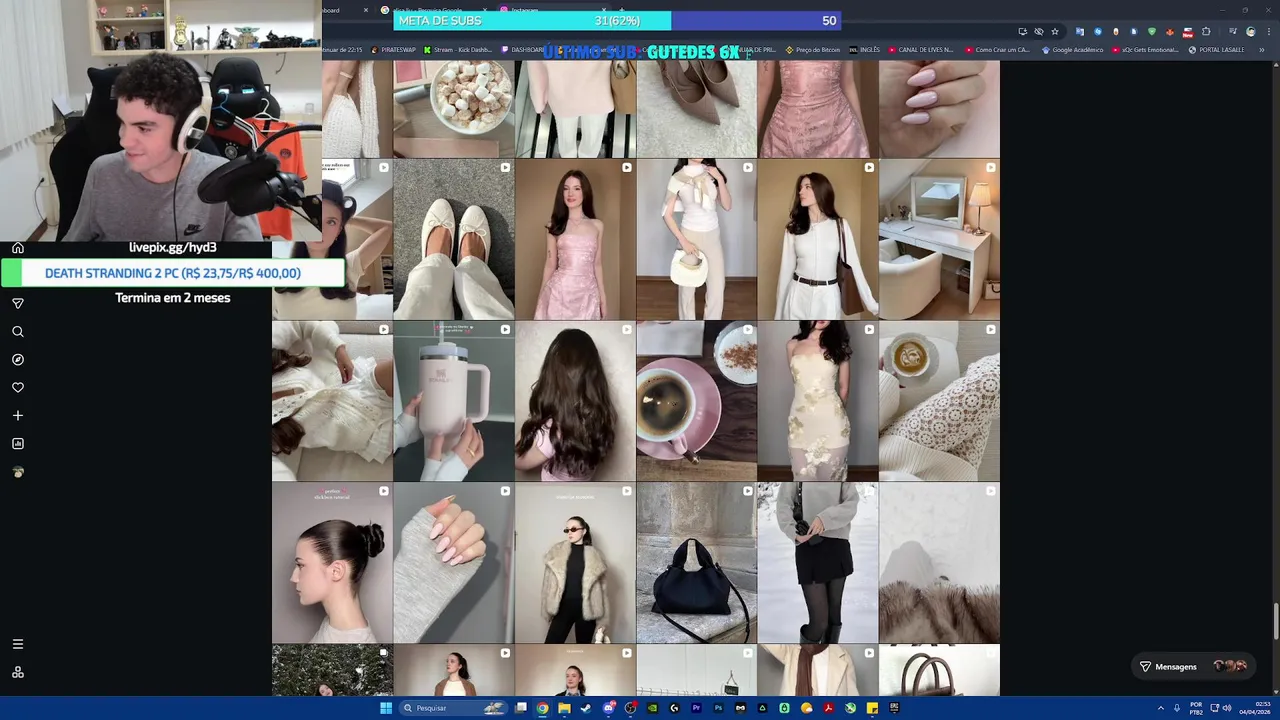Screen dimensions: 1280x720
Task: Open POR PTB2 language selector
Action: [1196, 708]
